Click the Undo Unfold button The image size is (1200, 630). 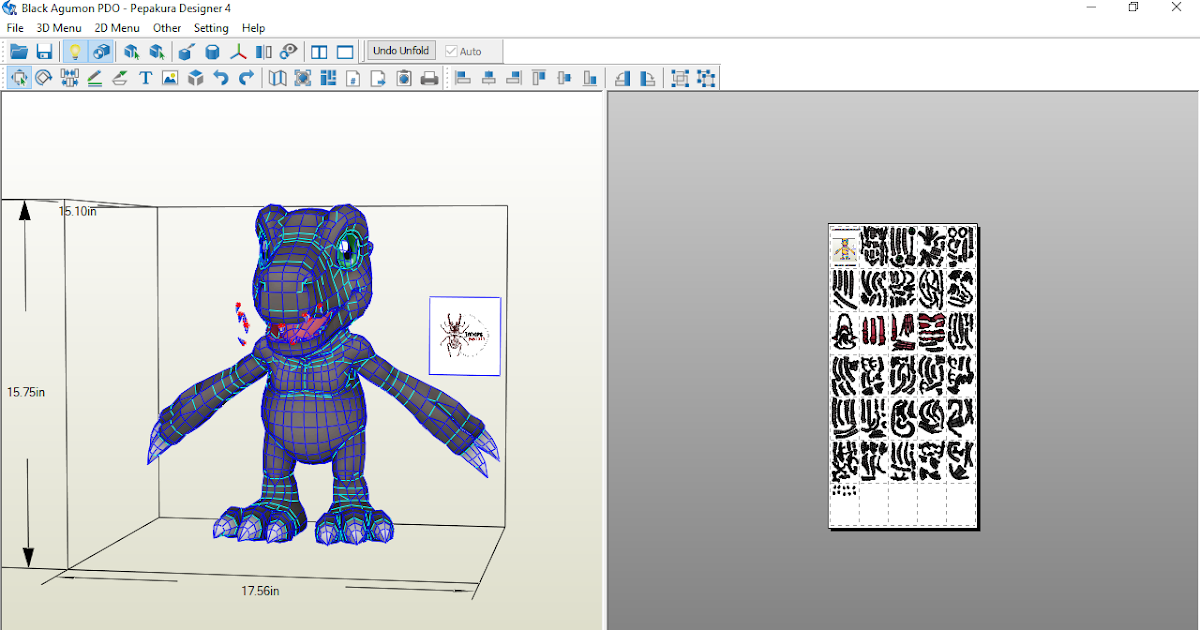[x=400, y=50]
